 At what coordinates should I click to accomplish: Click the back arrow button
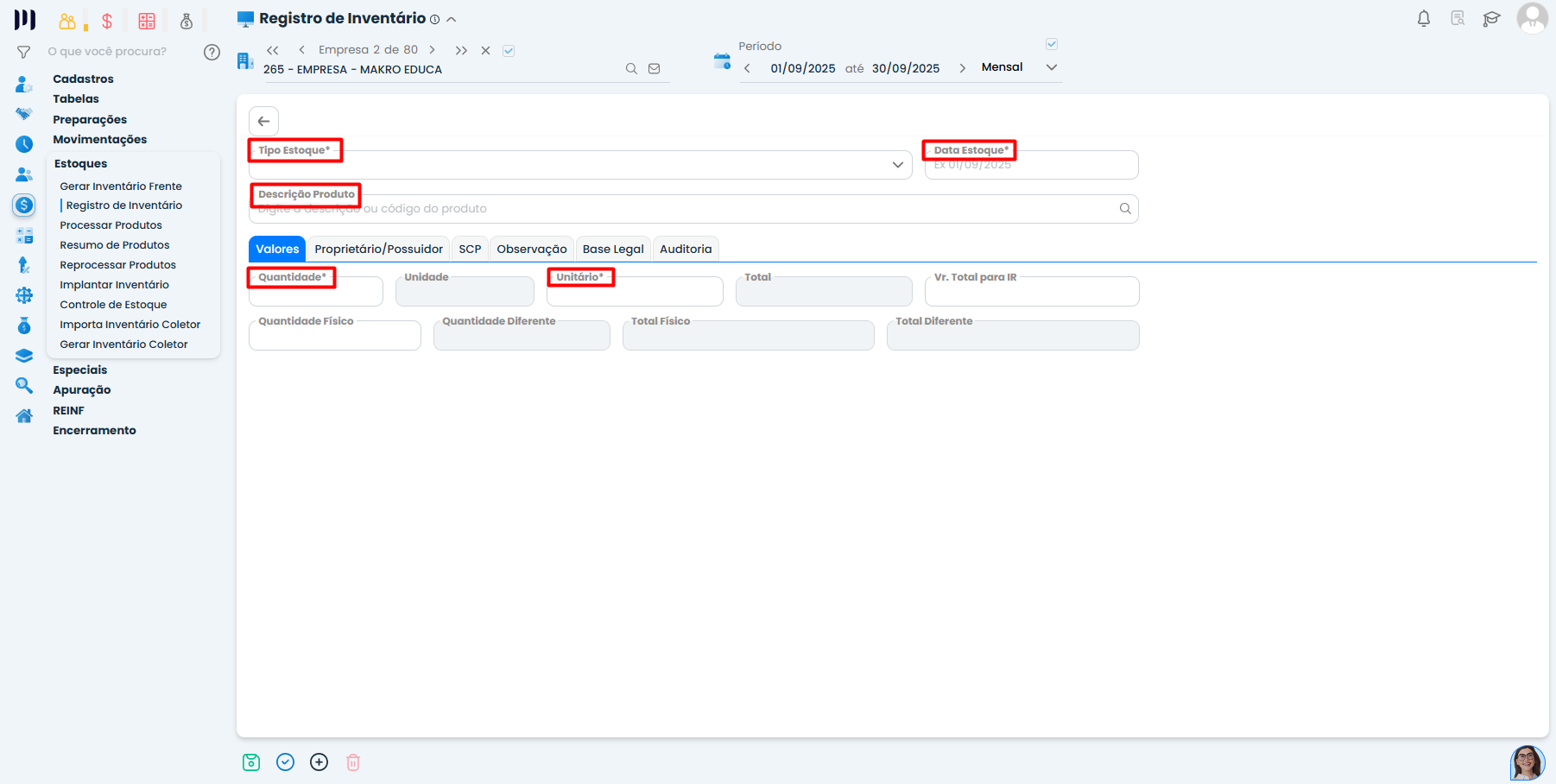coord(264,121)
